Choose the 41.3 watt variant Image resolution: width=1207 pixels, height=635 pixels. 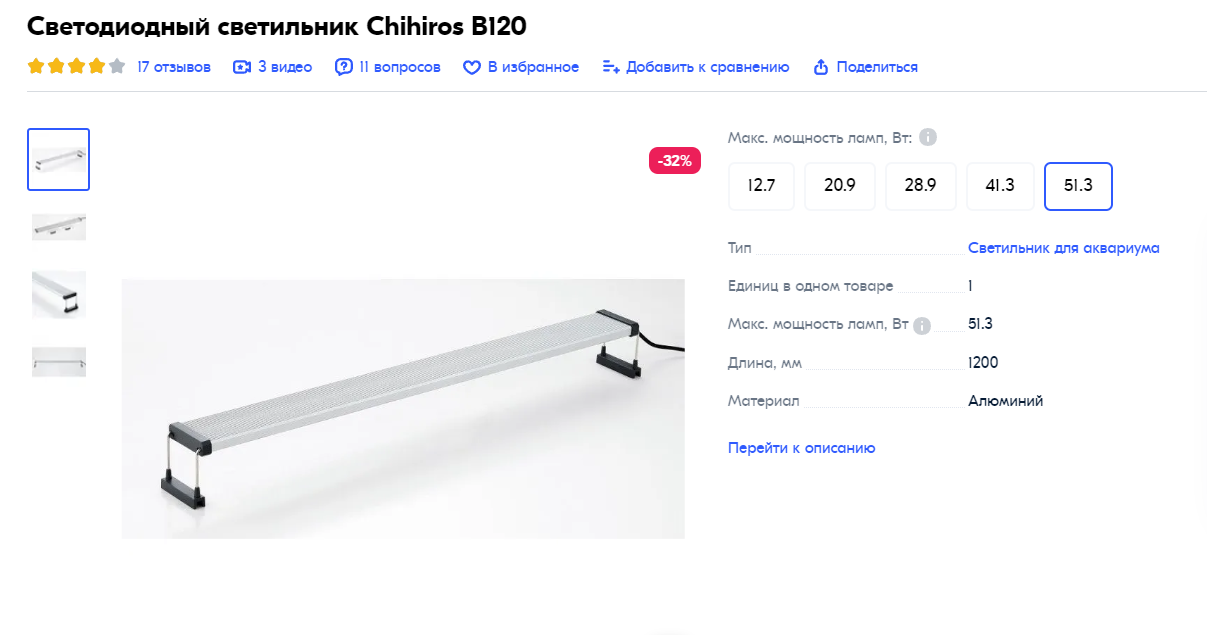click(1000, 186)
